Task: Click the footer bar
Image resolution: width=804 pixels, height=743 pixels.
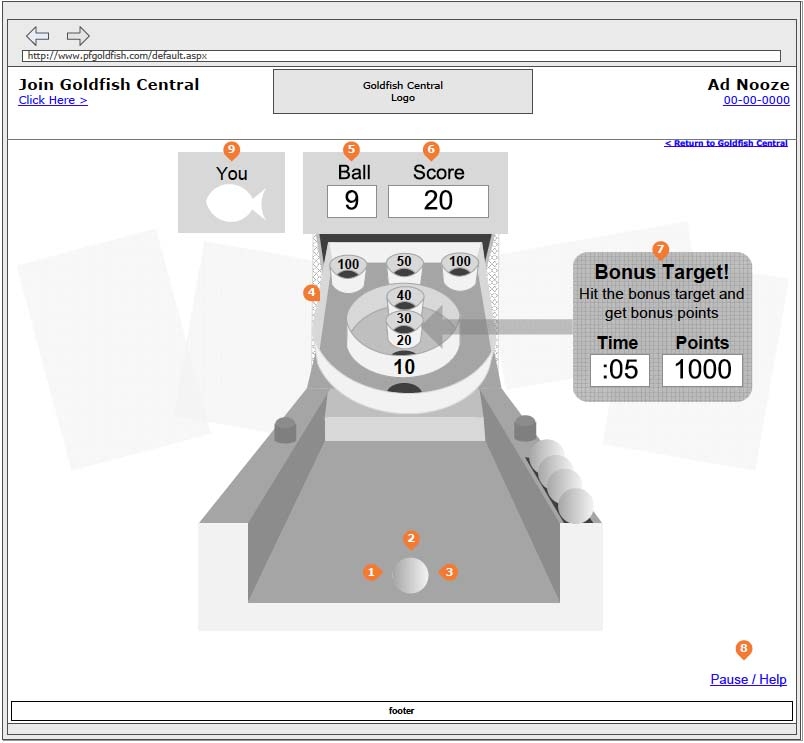Action: (401, 711)
